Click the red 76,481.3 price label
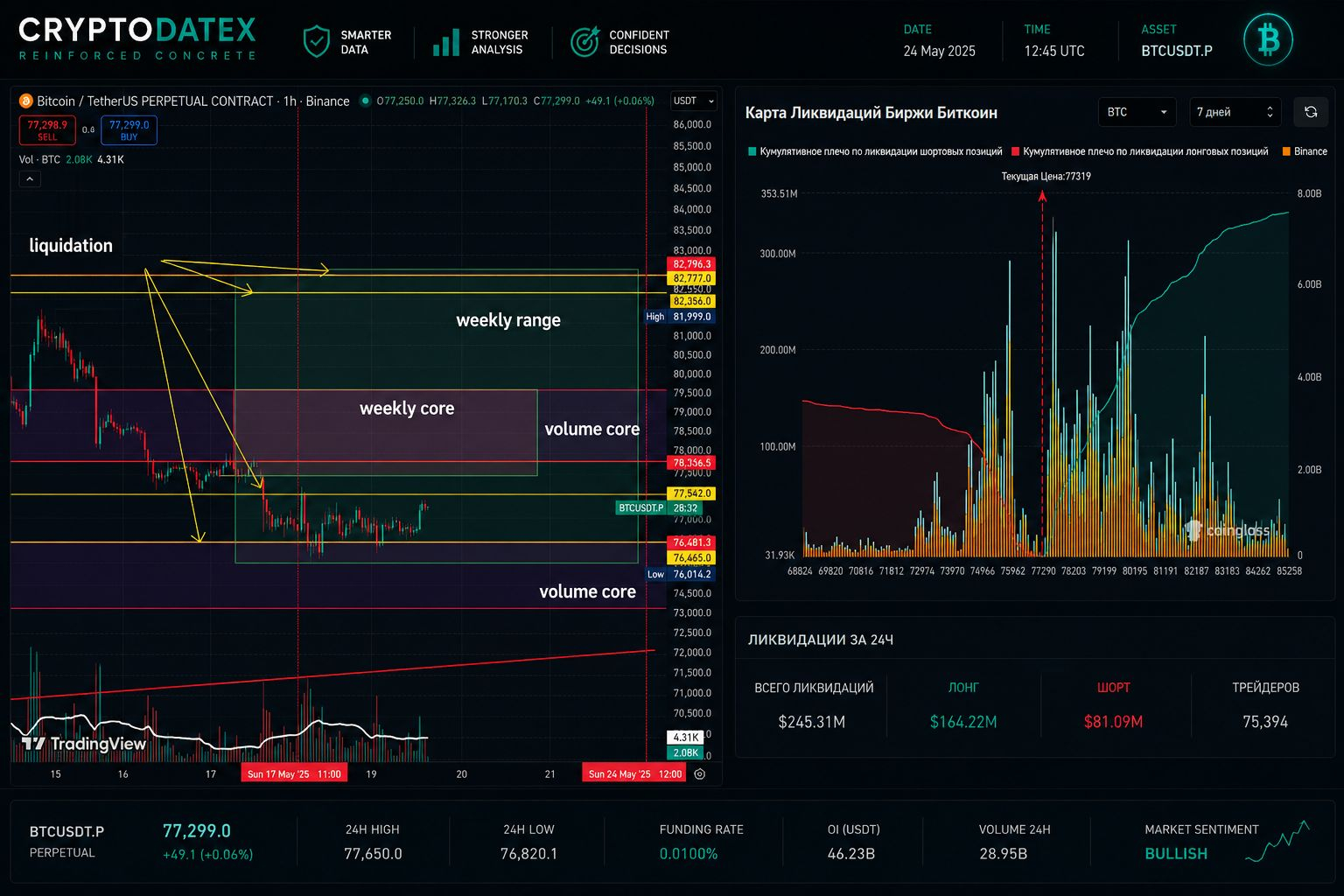The image size is (1344, 896). 692,542
